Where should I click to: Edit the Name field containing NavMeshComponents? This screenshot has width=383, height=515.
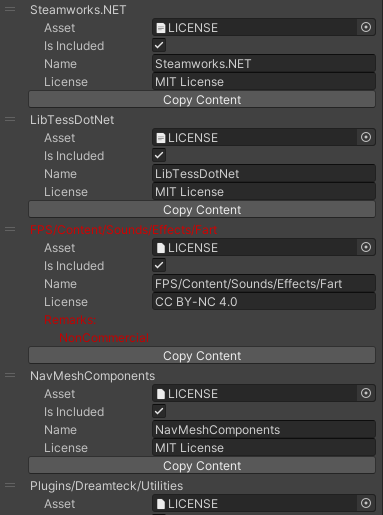(264, 430)
